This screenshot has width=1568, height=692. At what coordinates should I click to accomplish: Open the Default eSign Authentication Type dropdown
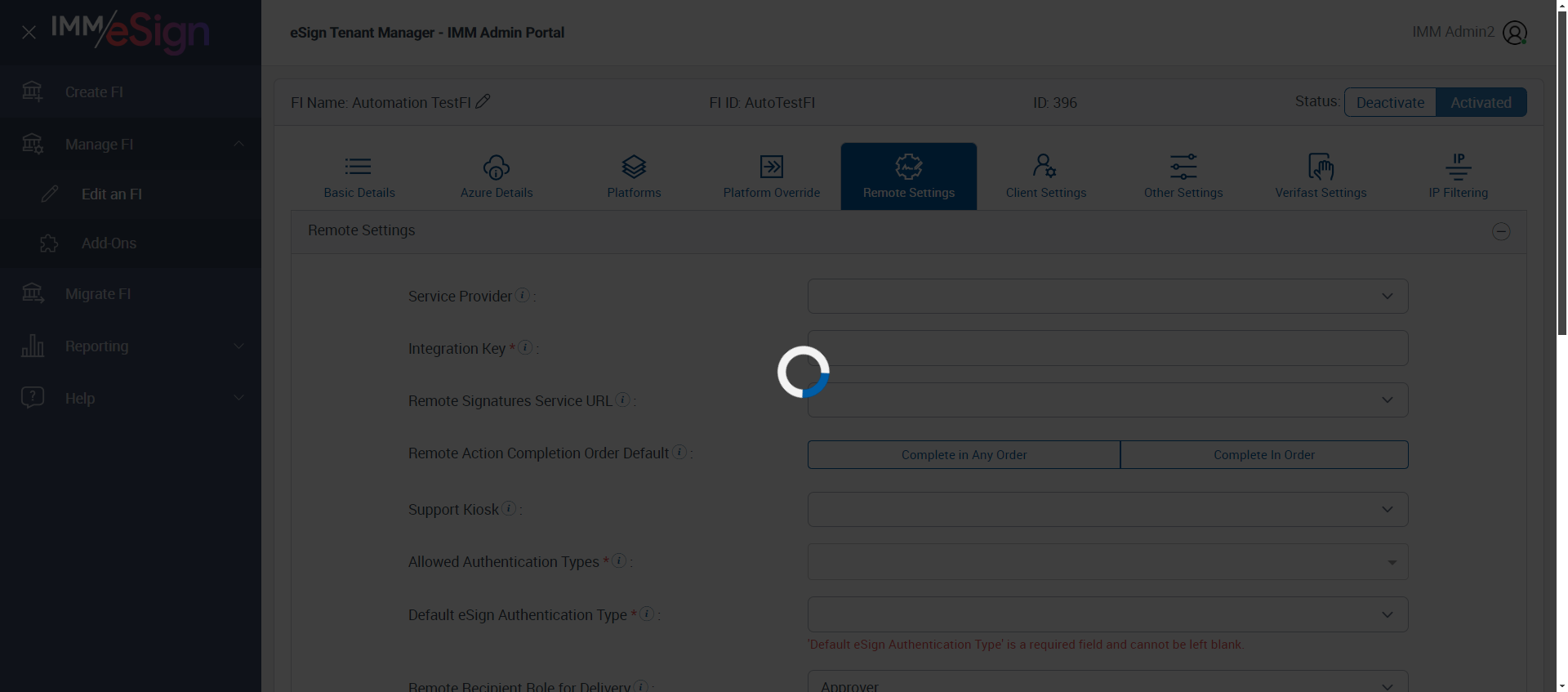(1108, 614)
